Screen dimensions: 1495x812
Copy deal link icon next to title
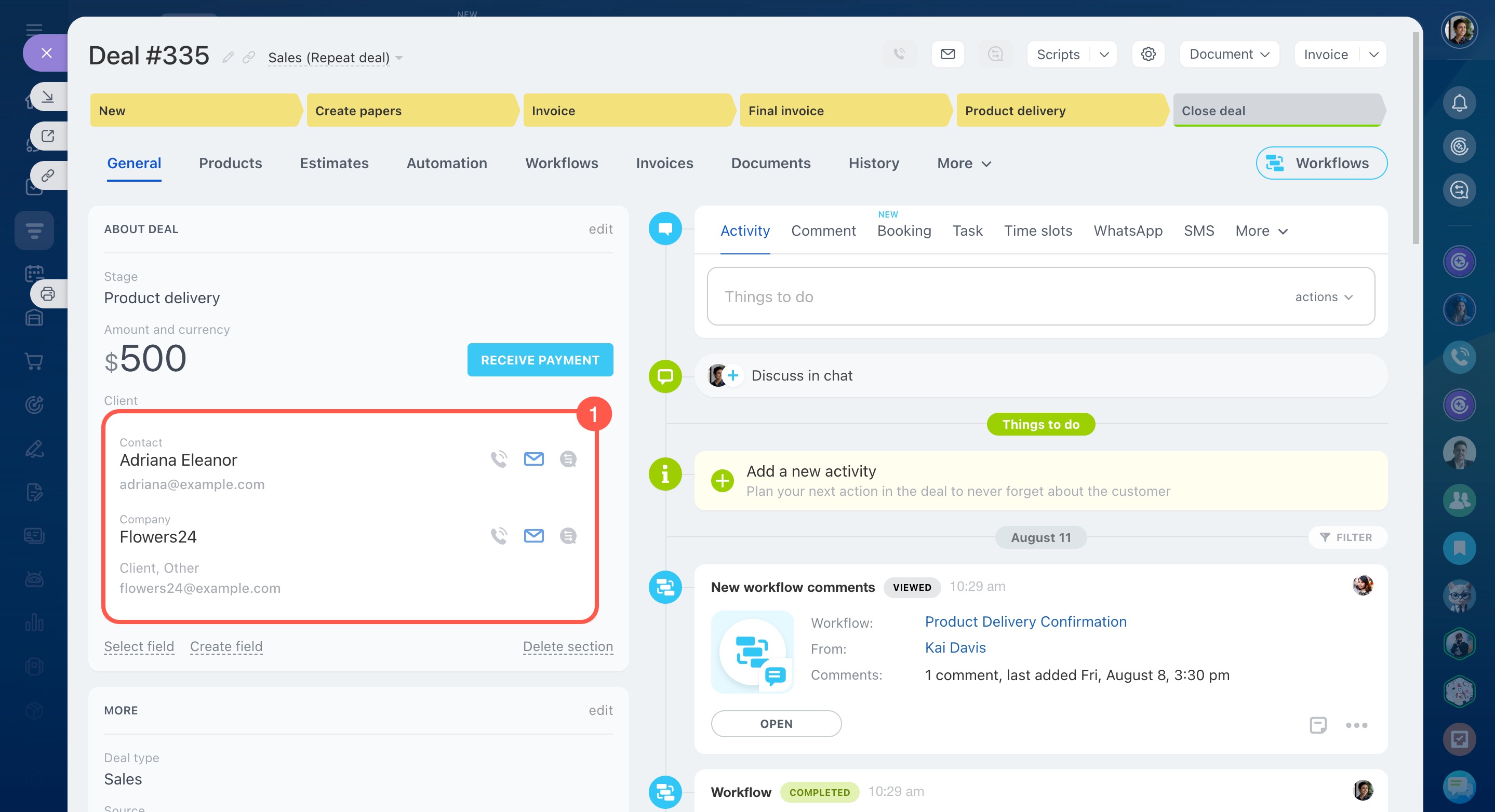coord(249,58)
